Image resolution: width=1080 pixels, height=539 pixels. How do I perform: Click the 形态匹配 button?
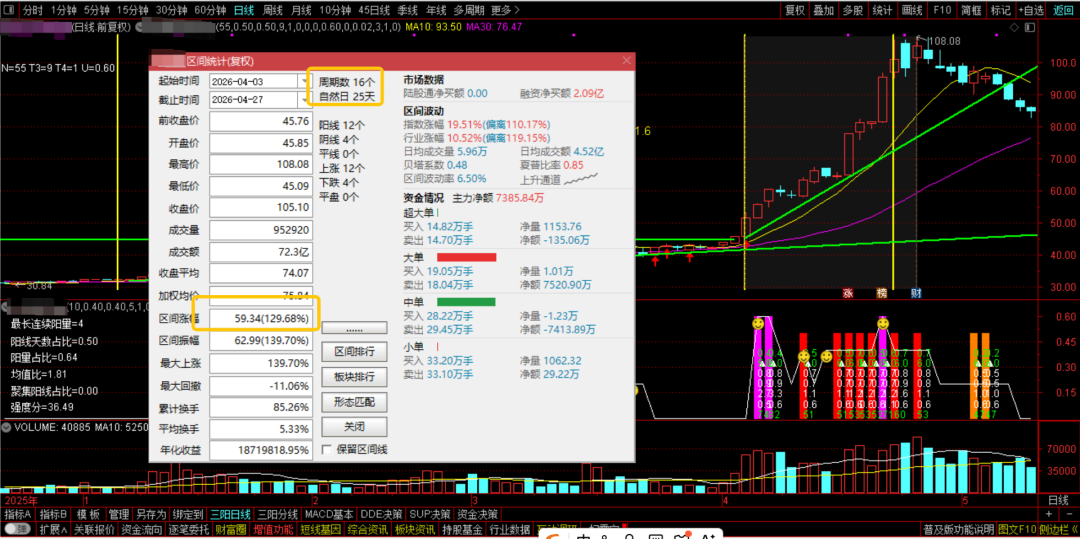pyautogui.click(x=354, y=401)
